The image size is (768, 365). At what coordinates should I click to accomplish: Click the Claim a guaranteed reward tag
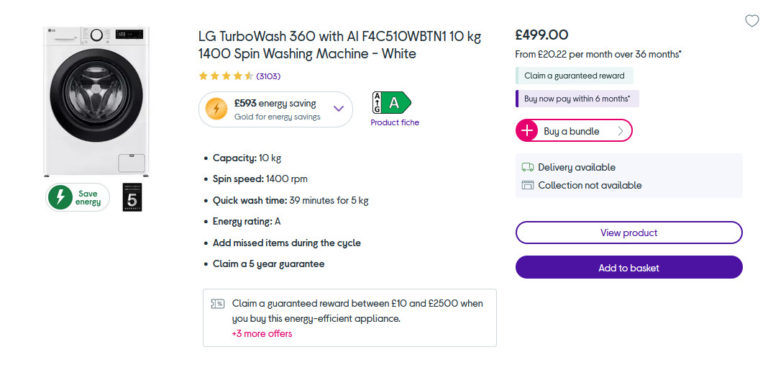click(x=574, y=76)
